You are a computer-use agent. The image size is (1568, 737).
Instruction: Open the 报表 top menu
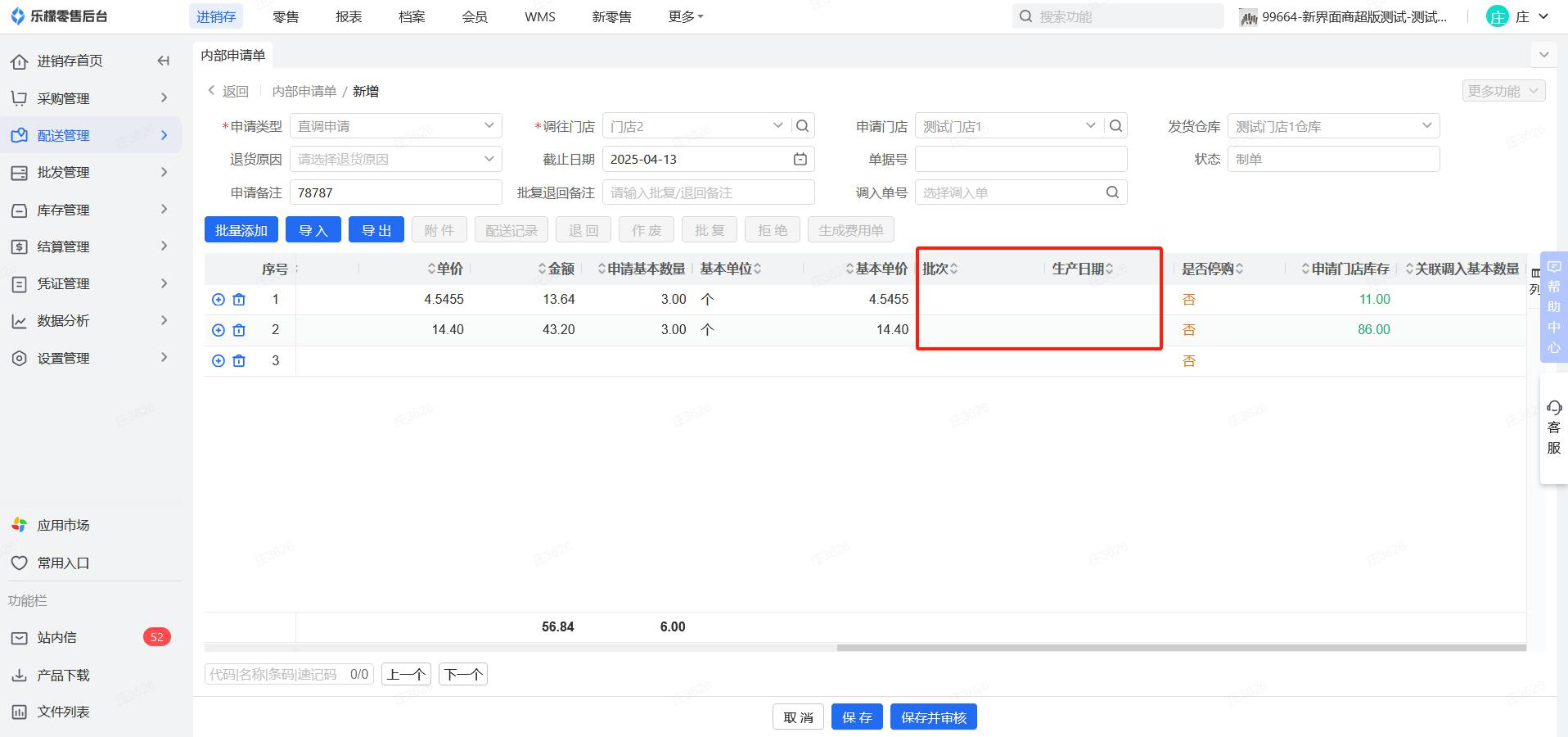click(349, 16)
